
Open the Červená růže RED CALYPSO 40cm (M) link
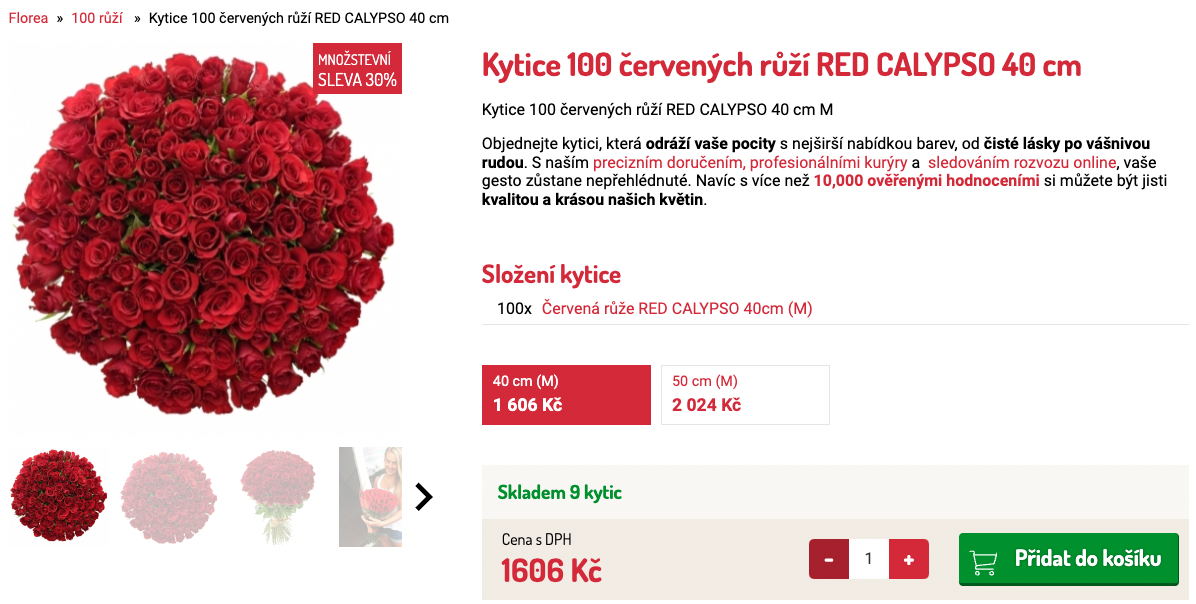click(x=677, y=309)
